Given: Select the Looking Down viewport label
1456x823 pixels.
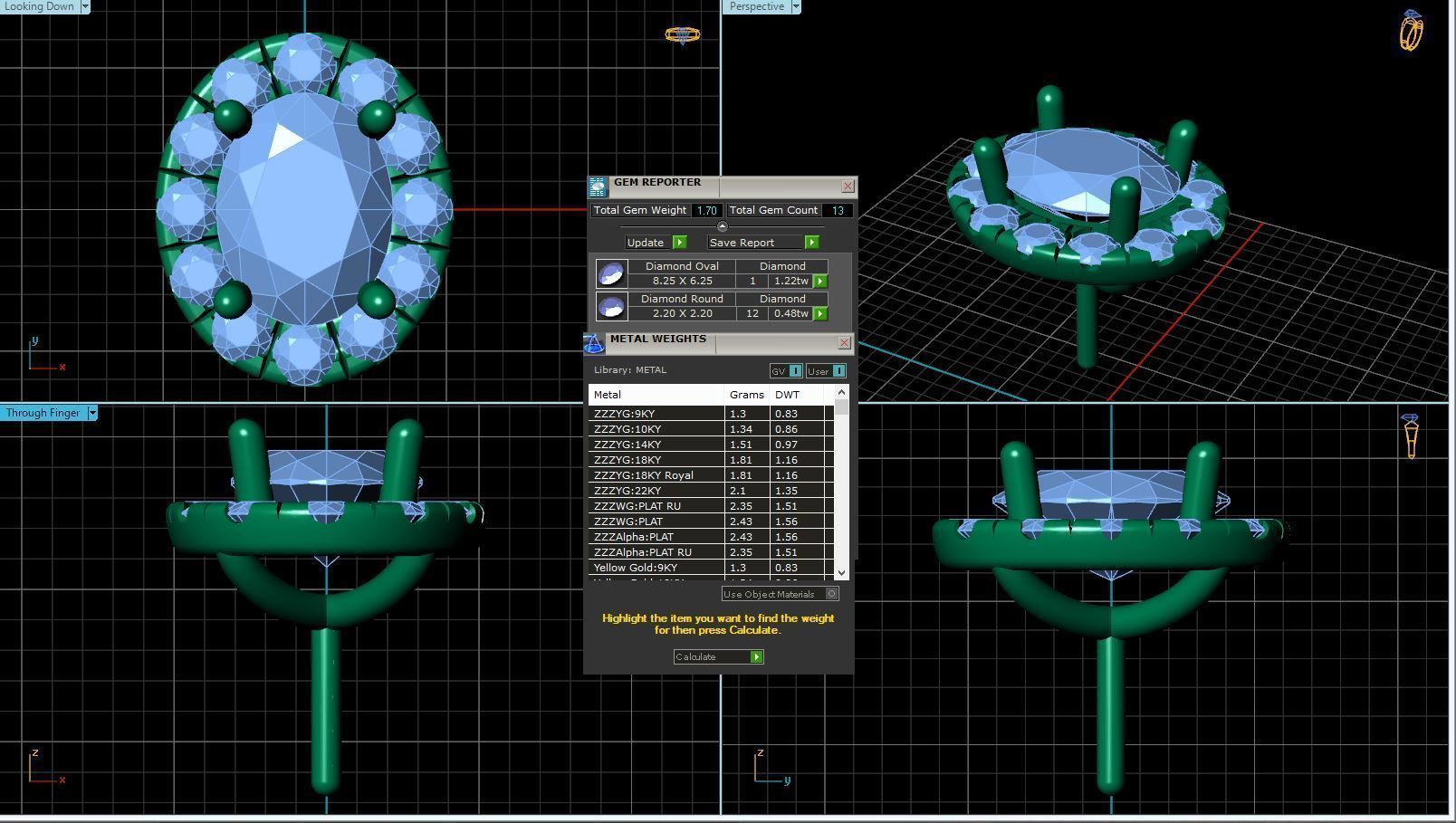Looking at the screenshot, I should click(39, 6).
